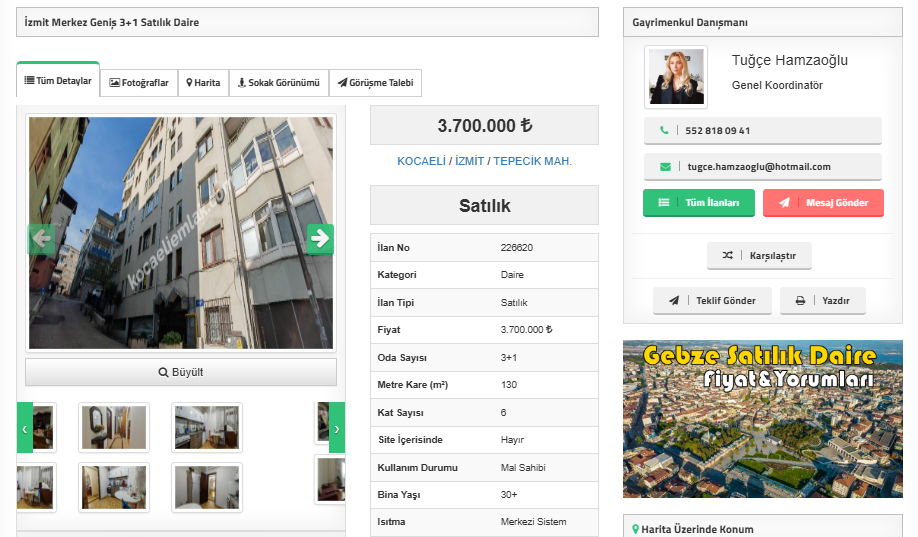Open the Harita tab
This screenshot has width=918, height=537.
[203, 83]
